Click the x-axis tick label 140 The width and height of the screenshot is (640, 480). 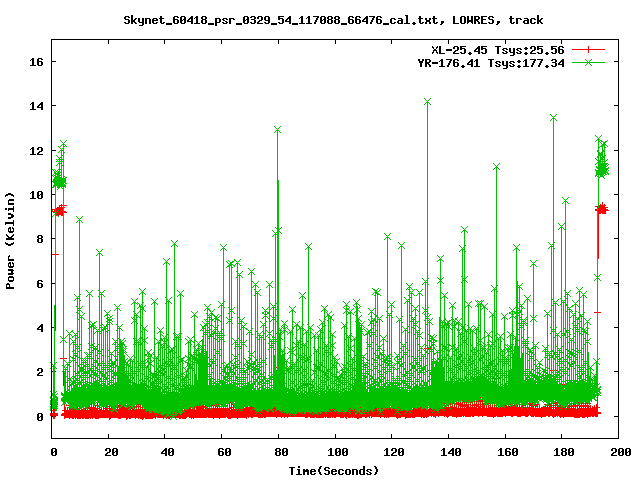click(451, 452)
